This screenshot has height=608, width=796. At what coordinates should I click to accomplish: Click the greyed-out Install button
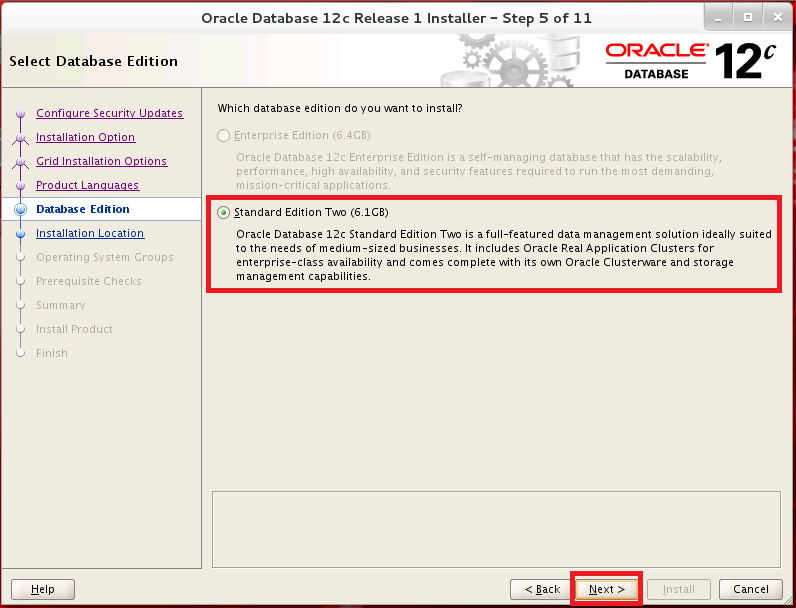(x=679, y=589)
